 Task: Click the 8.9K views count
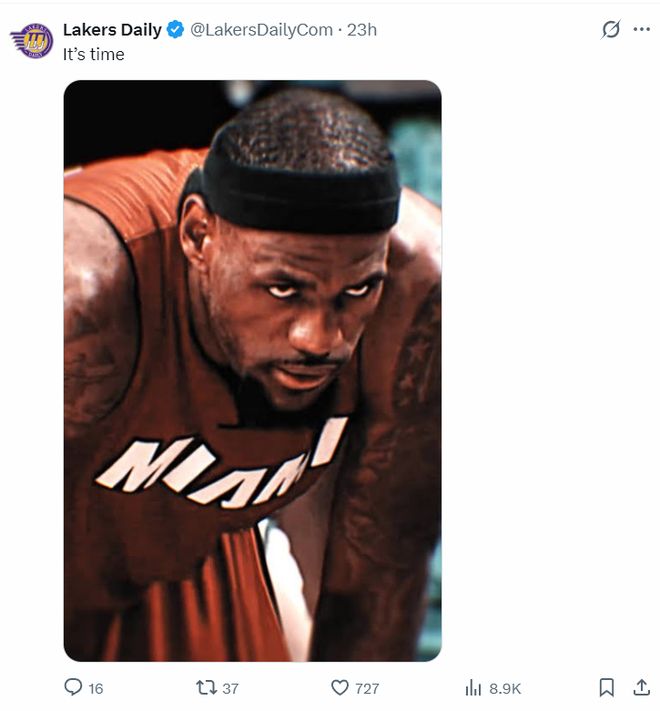click(x=505, y=689)
